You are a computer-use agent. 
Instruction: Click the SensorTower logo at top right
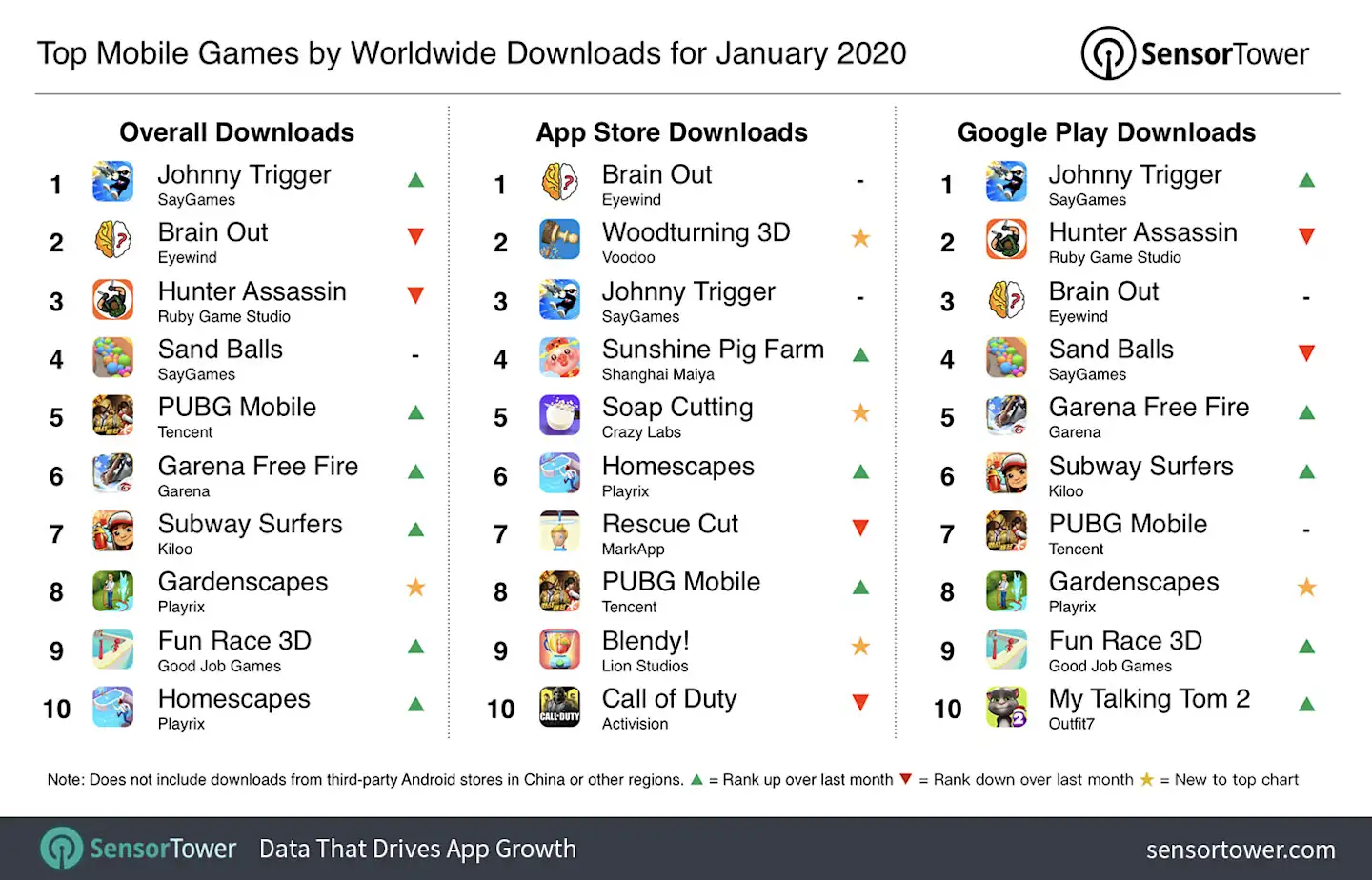tap(1195, 53)
